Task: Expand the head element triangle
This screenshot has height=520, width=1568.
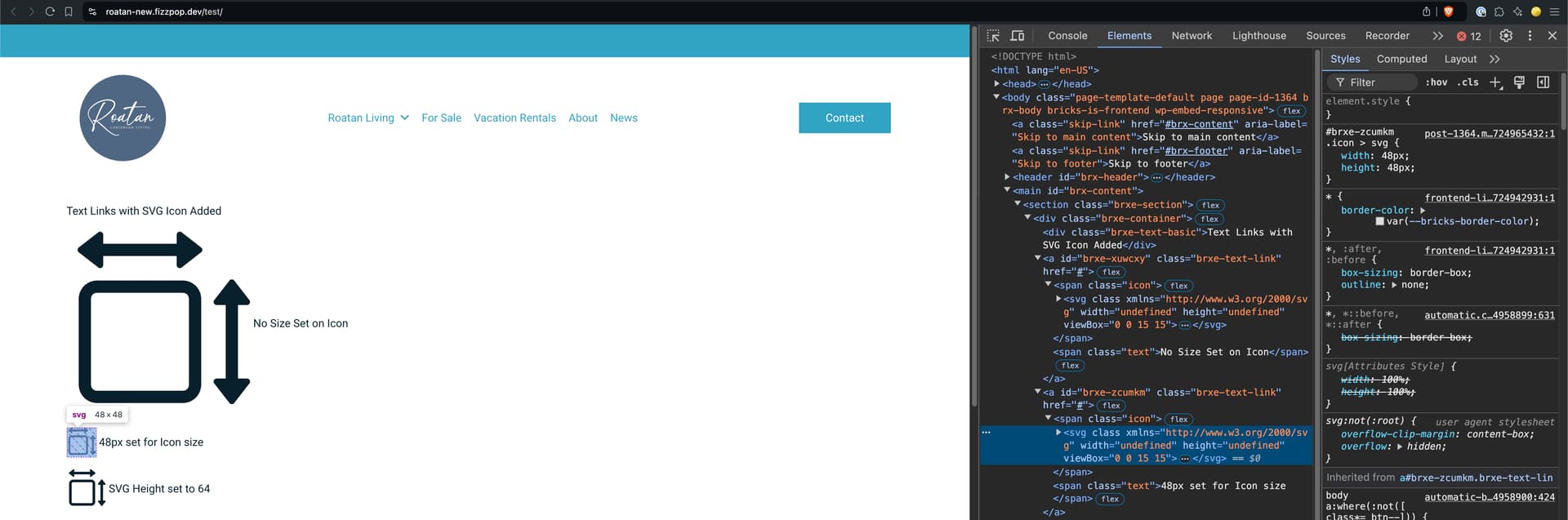Action: [x=996, y=84]
